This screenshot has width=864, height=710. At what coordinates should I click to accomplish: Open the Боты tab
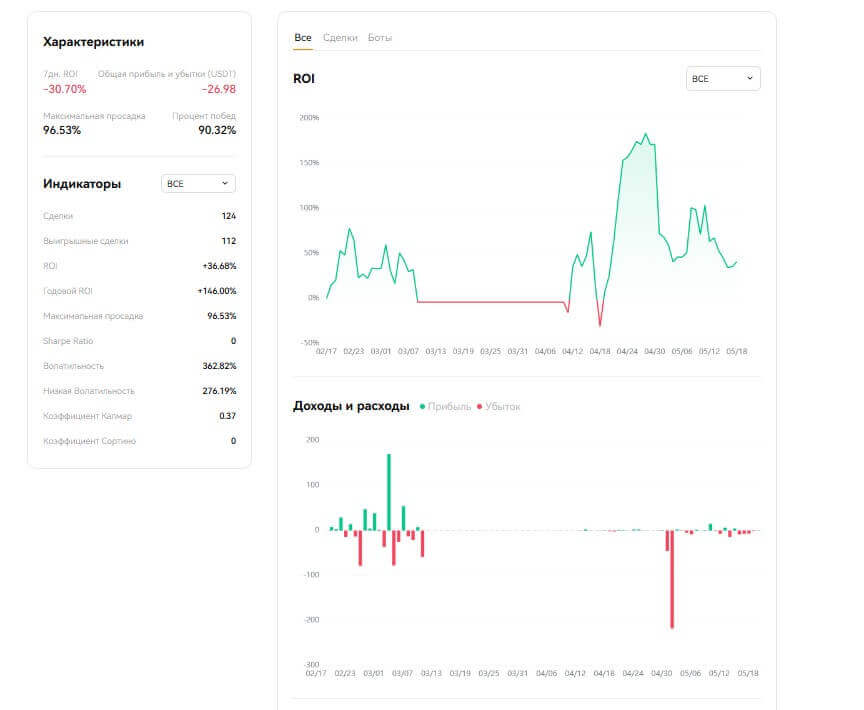coord(380,38)
